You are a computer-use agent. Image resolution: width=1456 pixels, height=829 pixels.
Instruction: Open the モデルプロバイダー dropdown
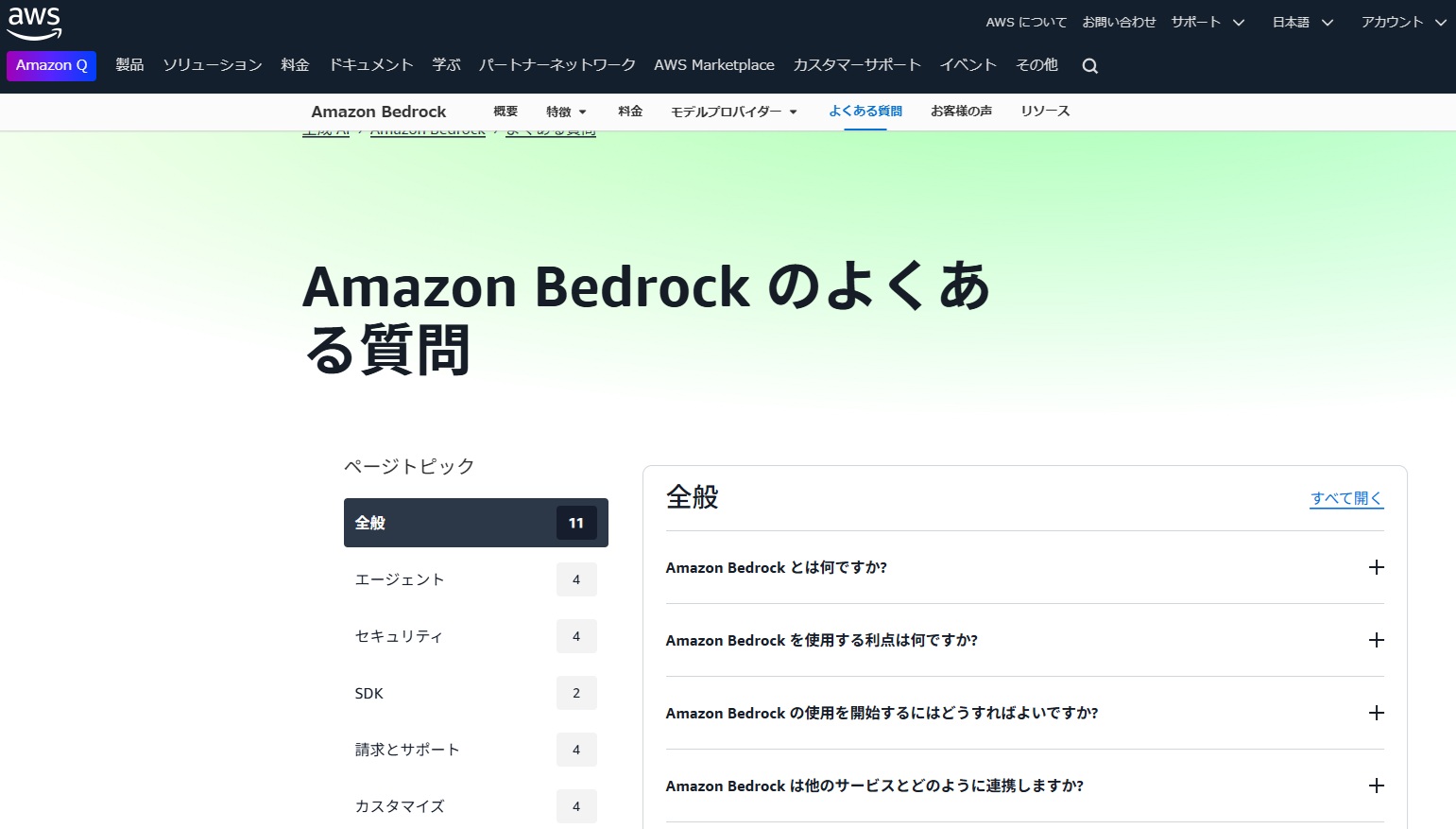coord(734,112)
